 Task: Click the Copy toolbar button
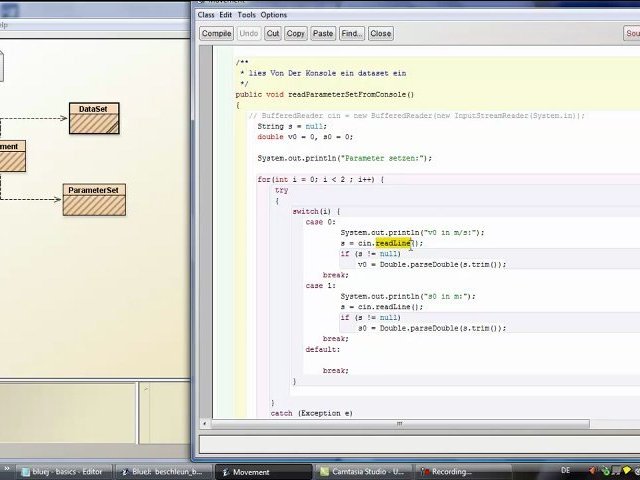pos(296,33)
